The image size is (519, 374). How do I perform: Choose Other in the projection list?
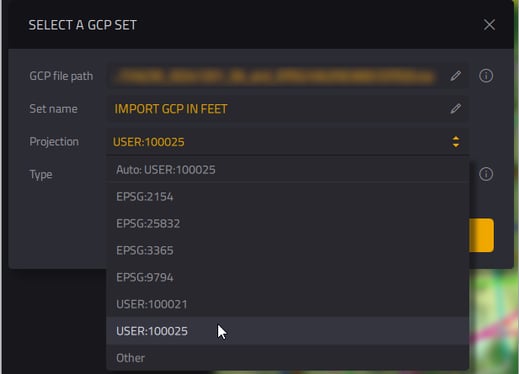click(x=288, y=358)
